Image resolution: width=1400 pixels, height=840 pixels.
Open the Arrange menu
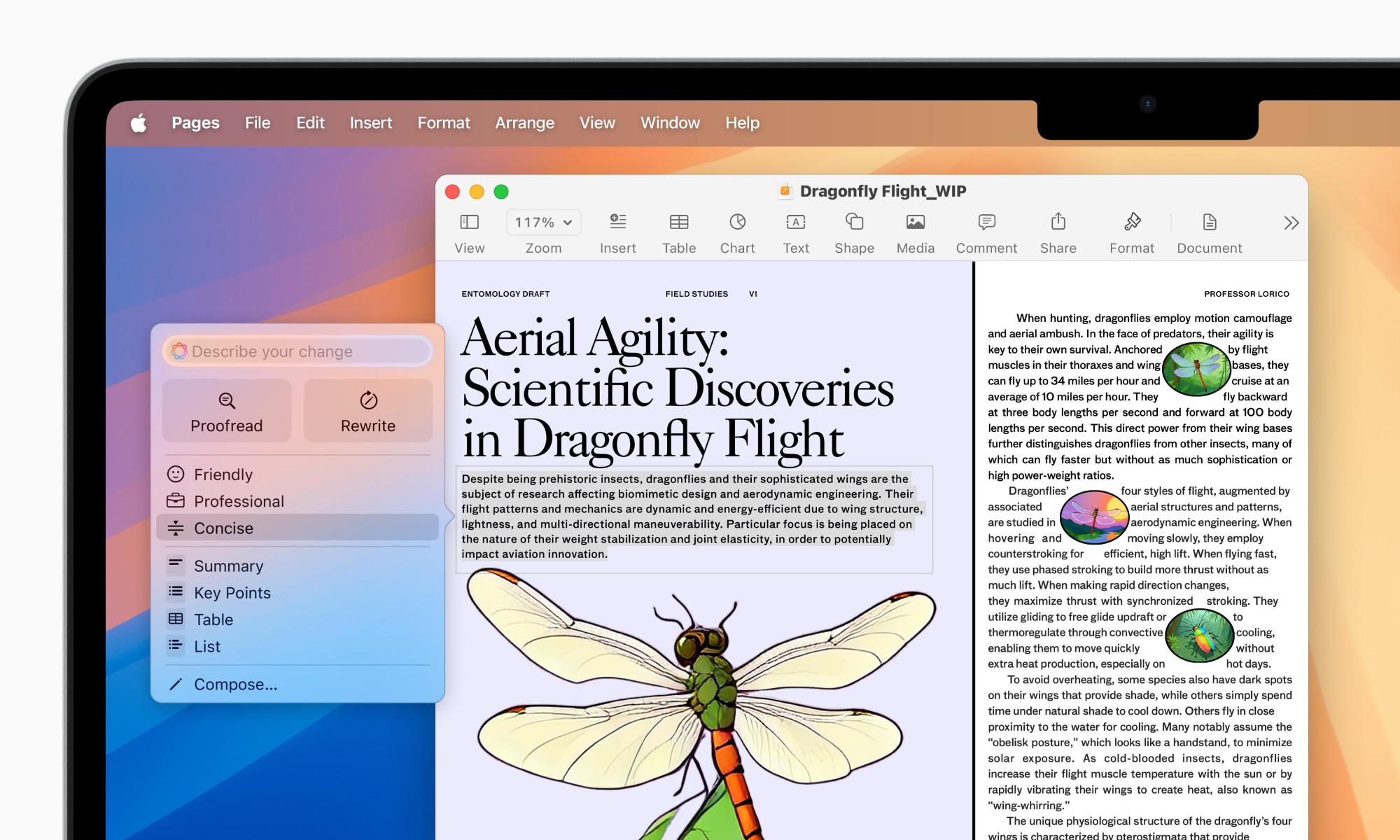pyautogui.click(x=525, y=123)
